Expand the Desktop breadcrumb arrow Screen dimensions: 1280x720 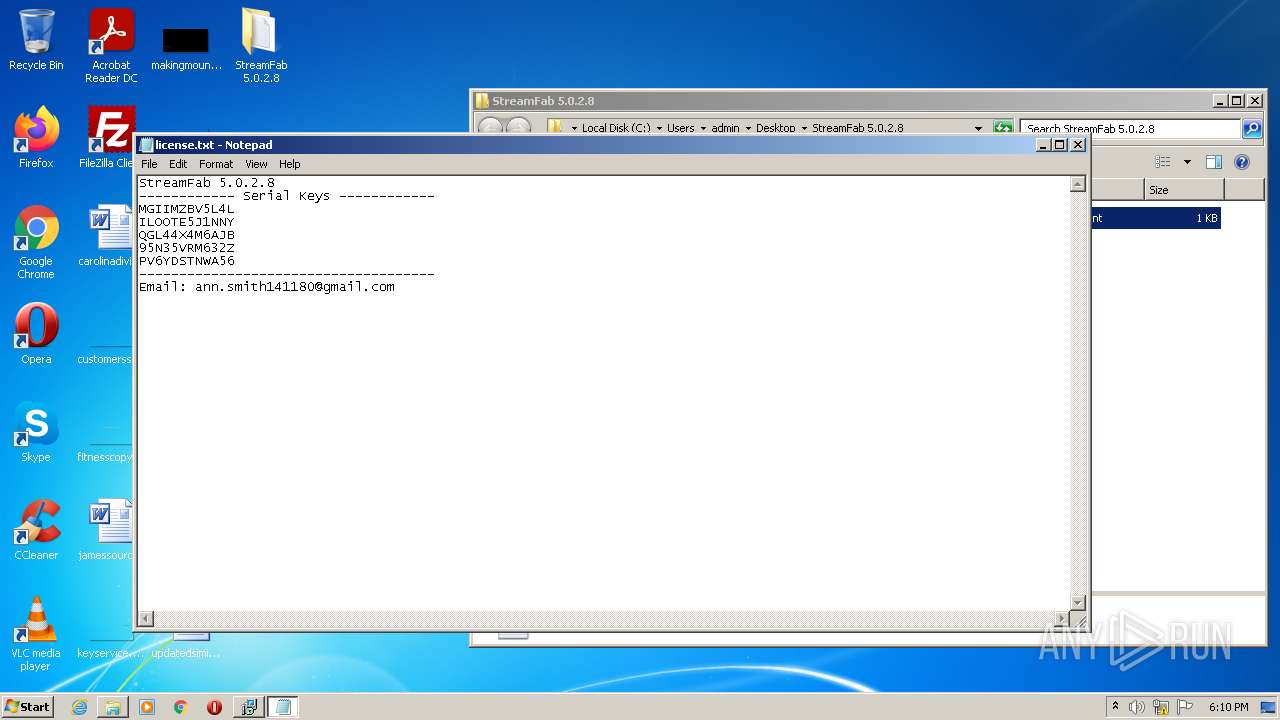pyautogui.click(x=804, y=128)
